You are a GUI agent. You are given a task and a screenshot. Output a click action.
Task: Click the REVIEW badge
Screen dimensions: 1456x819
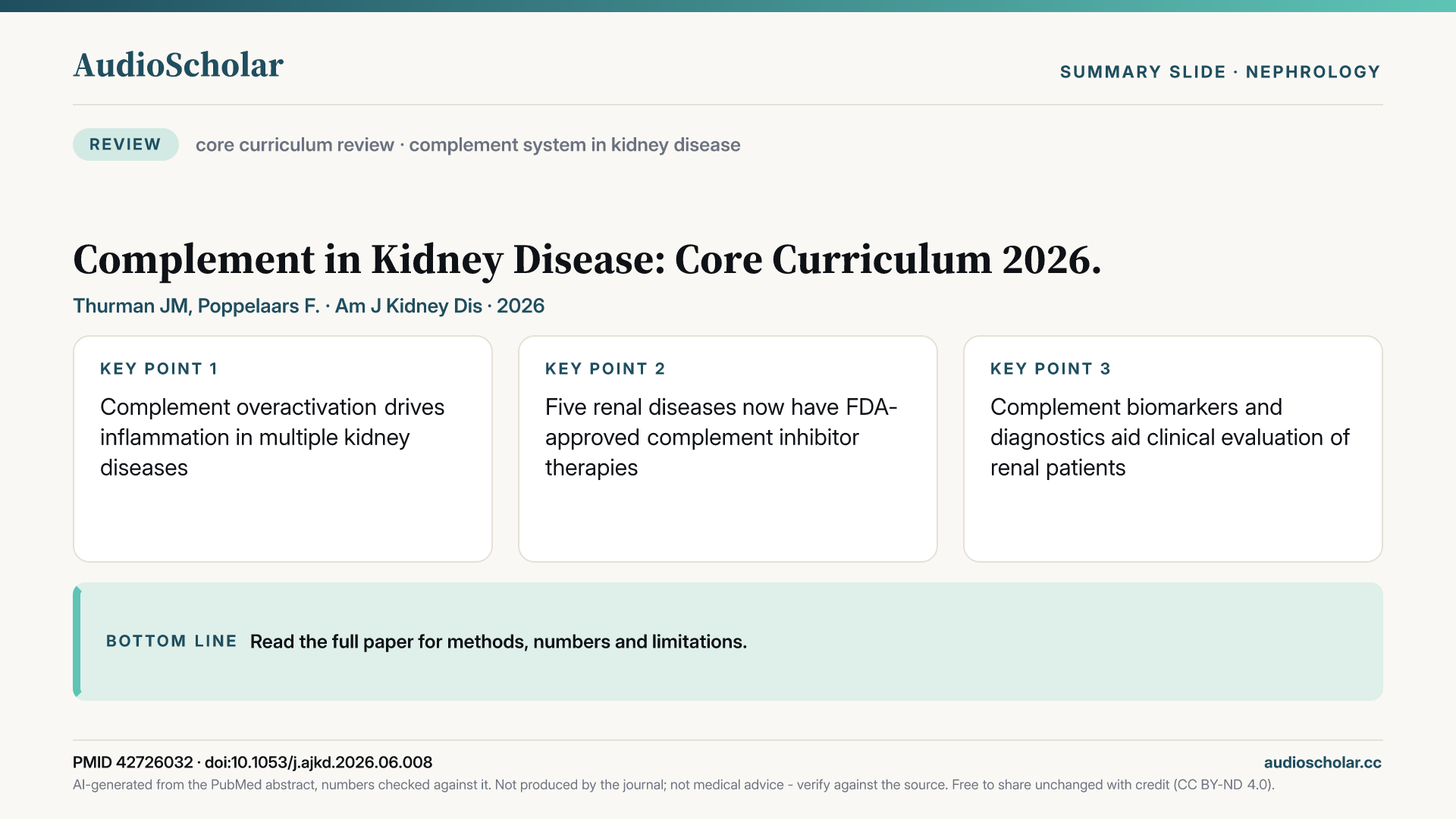pos(126,144)
